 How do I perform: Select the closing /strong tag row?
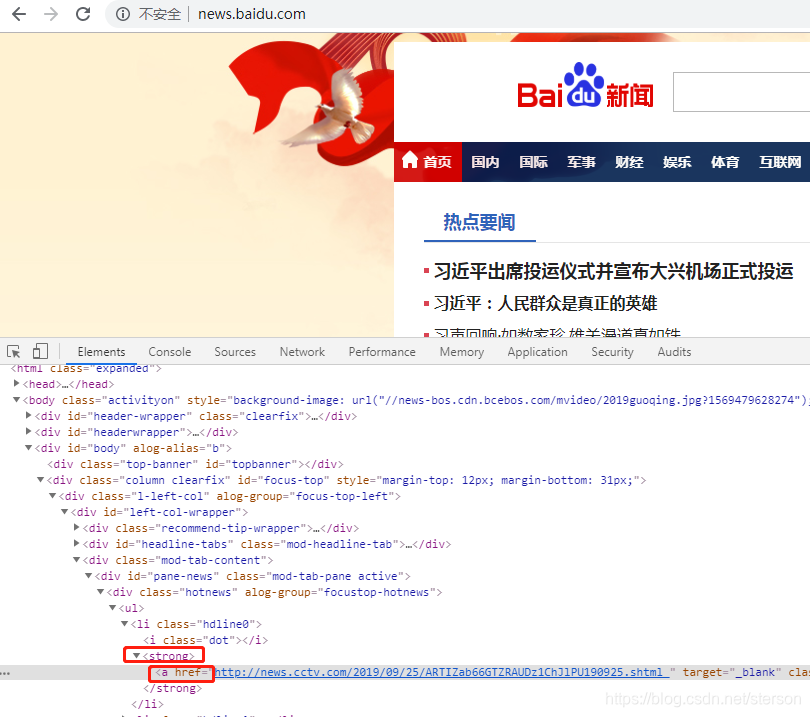tap(173, 688)
